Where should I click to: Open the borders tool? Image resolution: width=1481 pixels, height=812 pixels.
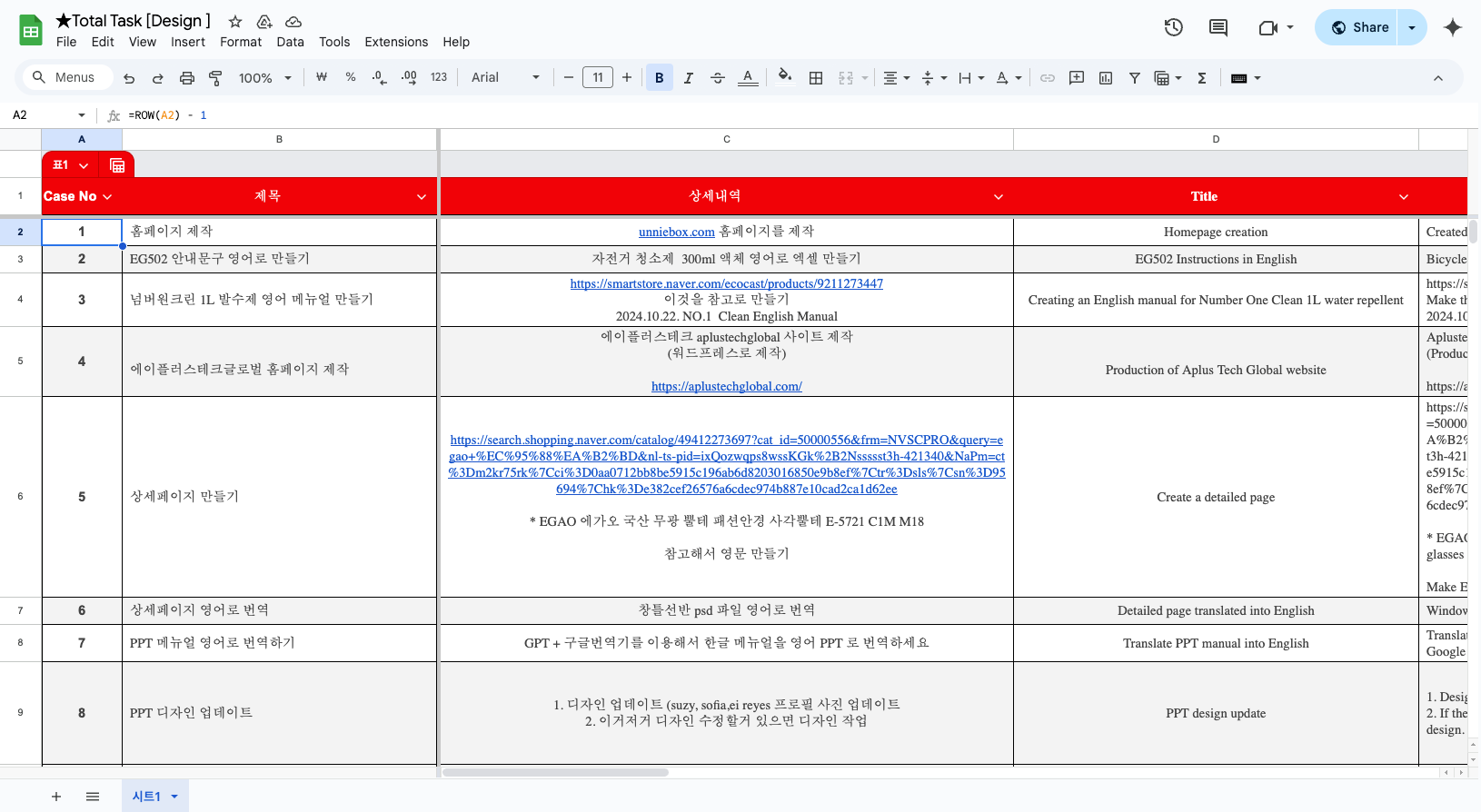[x=815, y=78]
